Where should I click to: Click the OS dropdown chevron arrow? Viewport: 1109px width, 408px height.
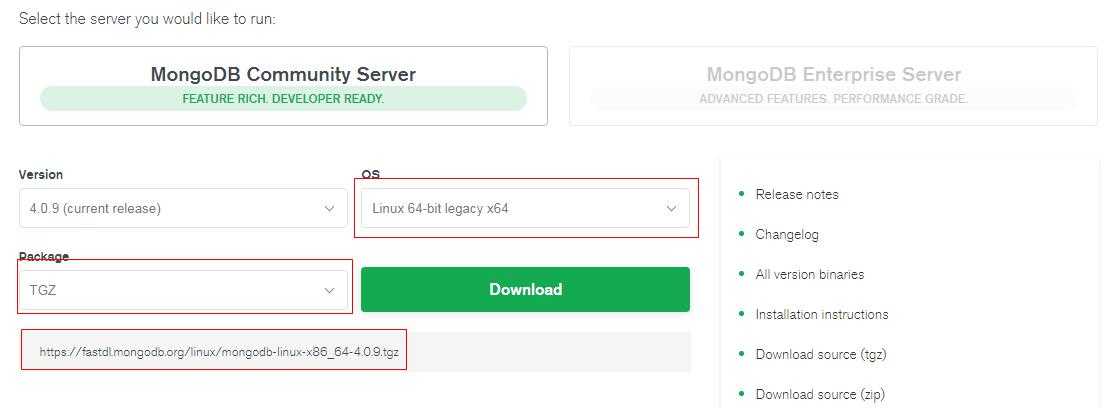point(672,209)
